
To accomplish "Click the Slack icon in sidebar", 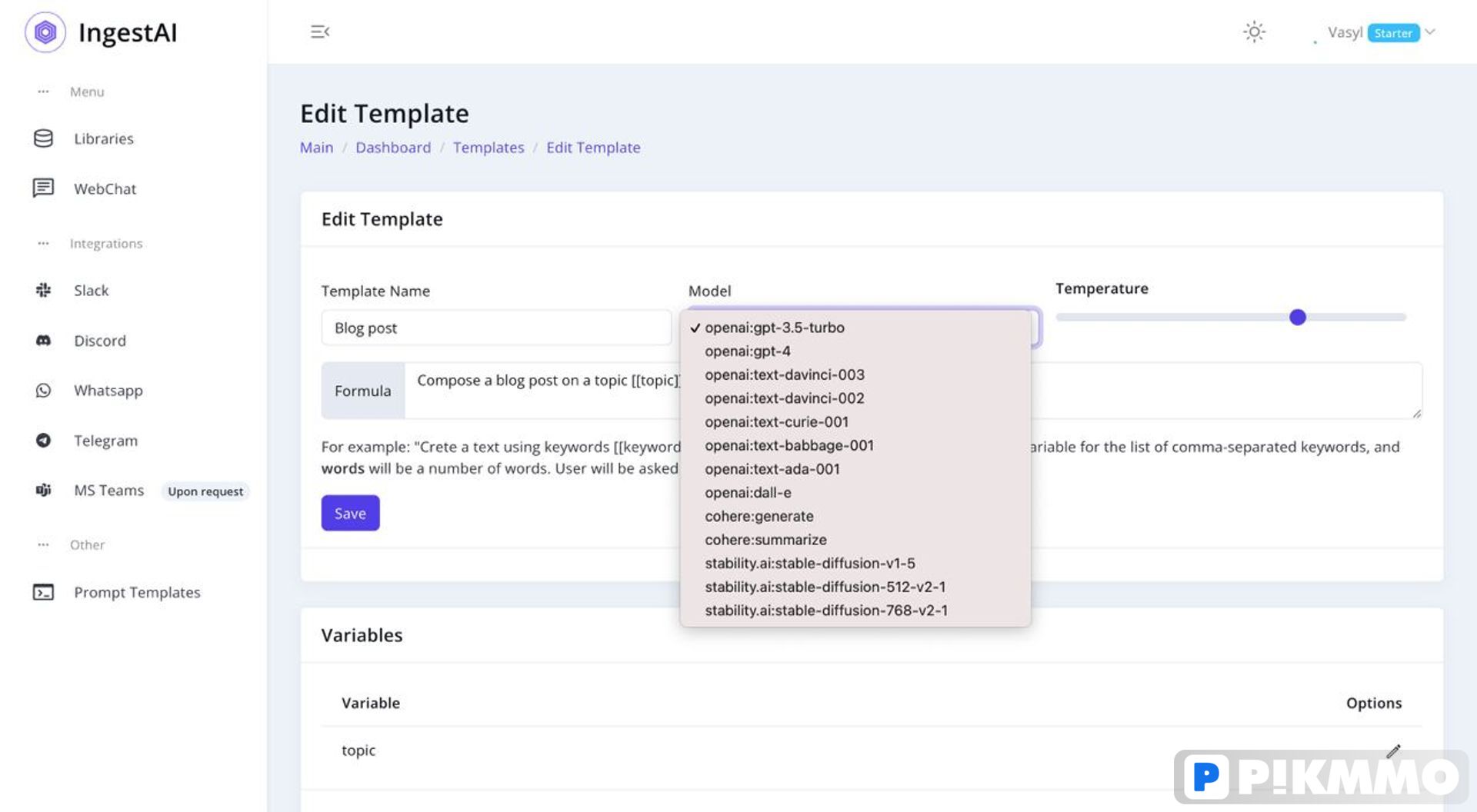I will tap(43, 290).
